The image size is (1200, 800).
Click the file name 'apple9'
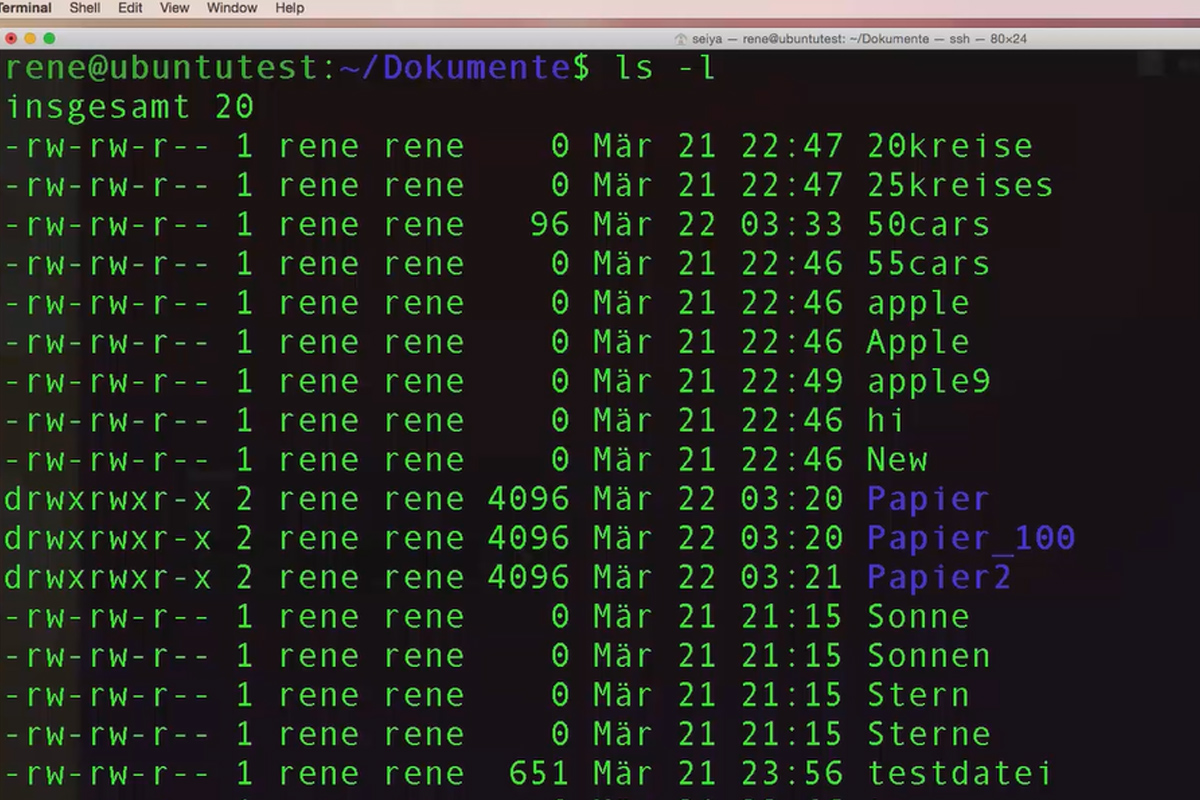(x=929, y=382)
